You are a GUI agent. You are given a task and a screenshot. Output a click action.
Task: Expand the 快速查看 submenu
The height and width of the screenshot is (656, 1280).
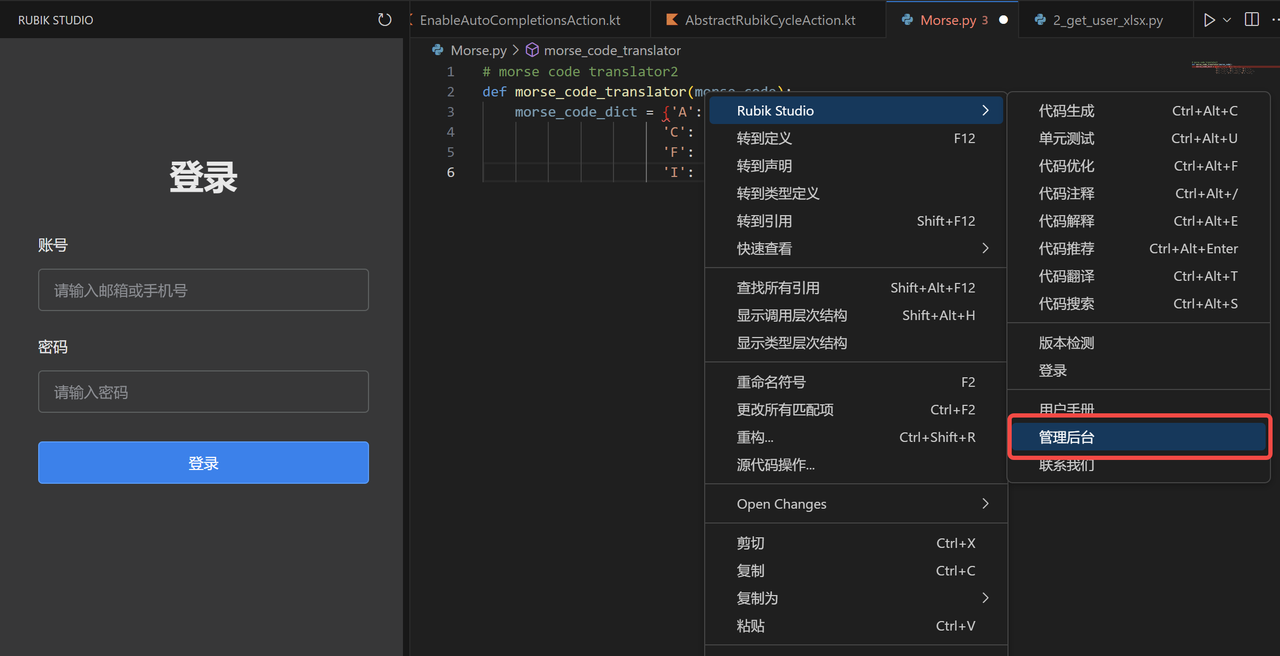pos(857,248)
